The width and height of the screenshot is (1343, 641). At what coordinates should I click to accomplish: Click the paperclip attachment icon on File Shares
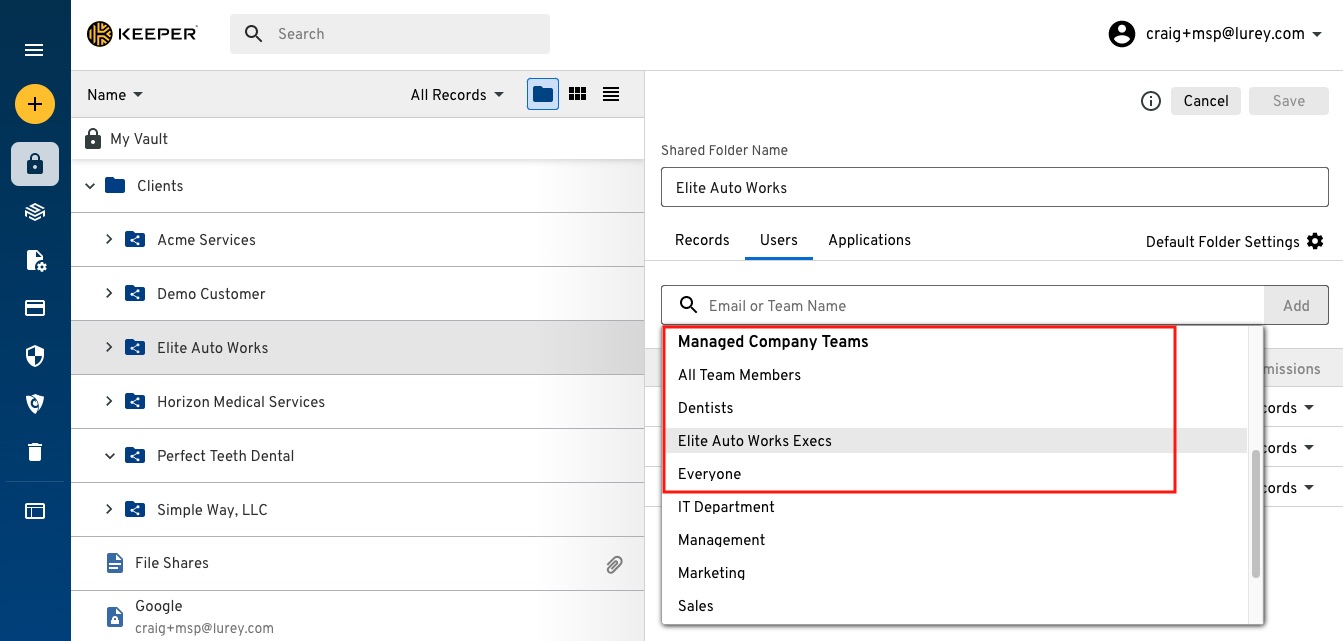[x=614, y=564]
